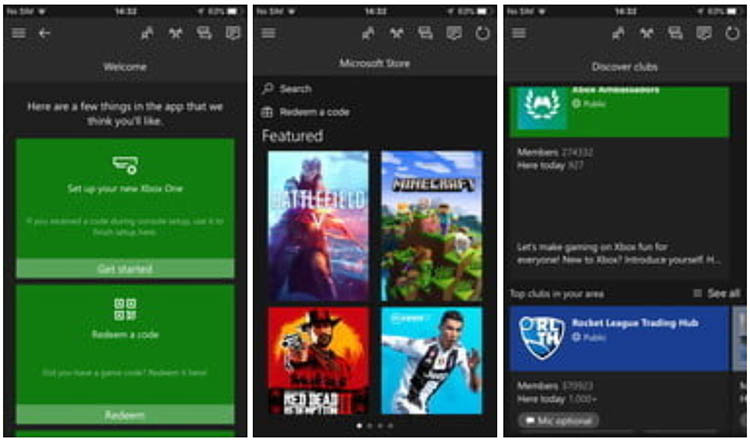Click refresh icon on Microsoft Store screen
The image size is (750, 442).
(x=483, y=33)
